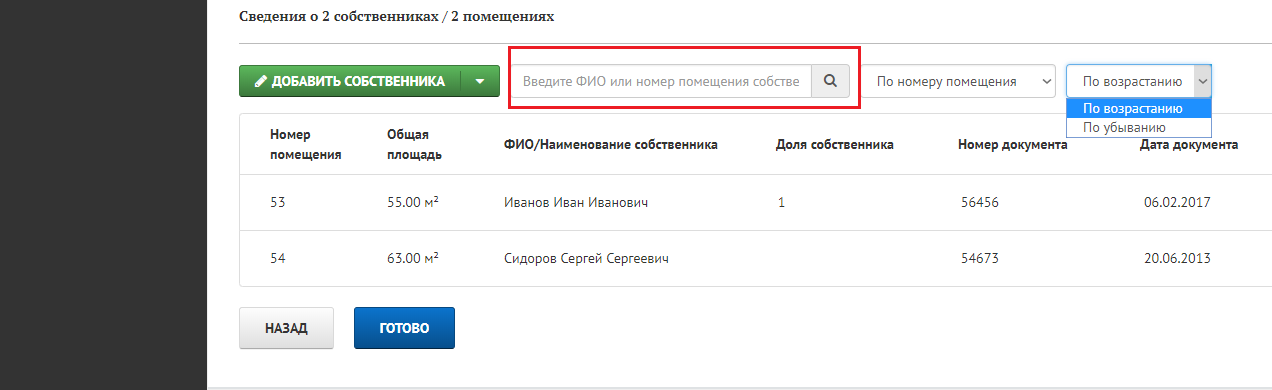Open the green add-owner dropdown arrow

coord(480,81)
